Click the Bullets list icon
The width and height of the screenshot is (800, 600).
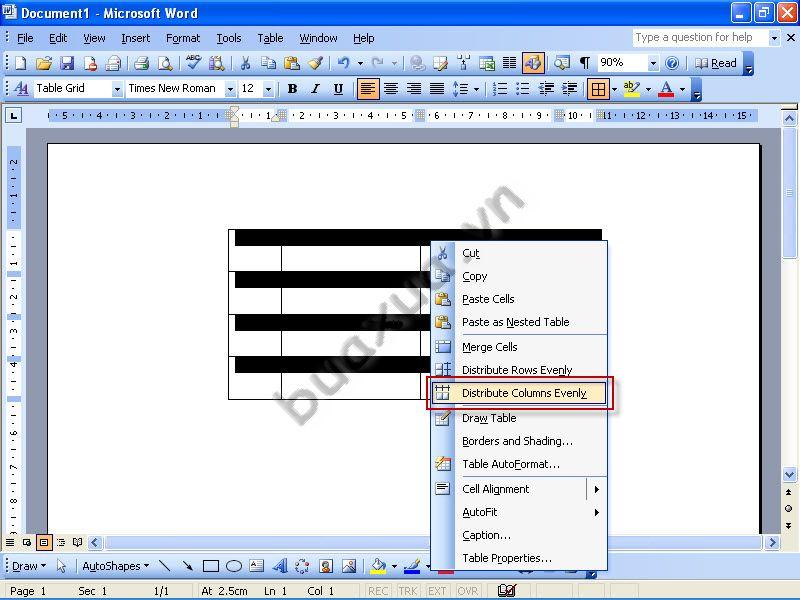tap(523, 89)
